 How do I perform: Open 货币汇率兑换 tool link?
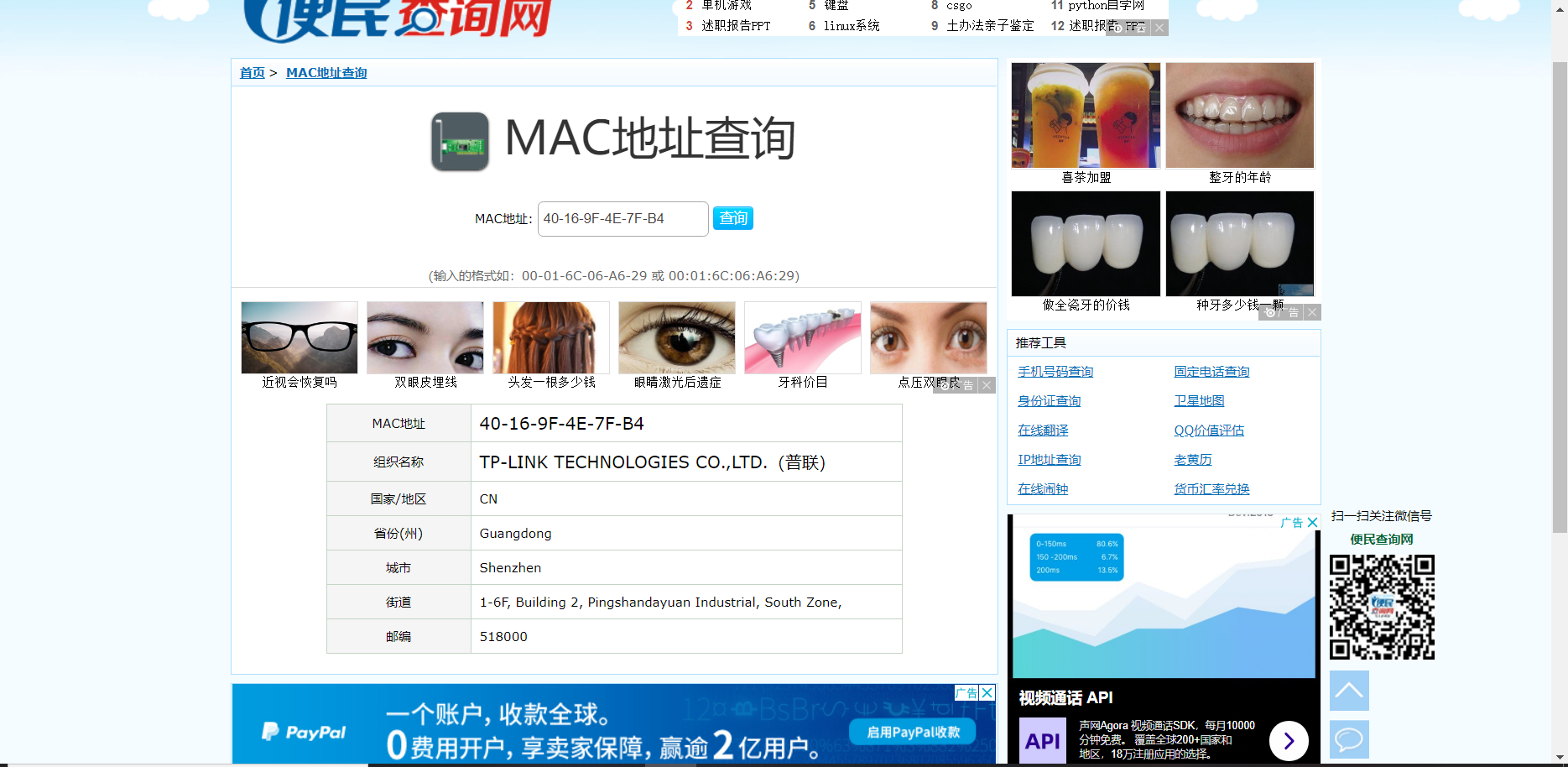(x=1211, y=489)
